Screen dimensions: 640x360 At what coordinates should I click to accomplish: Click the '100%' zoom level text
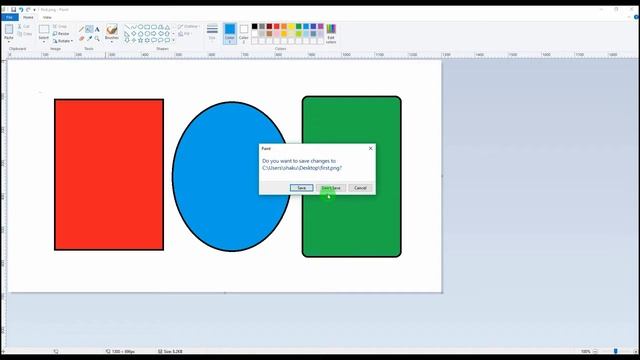[x=585, y=351]
